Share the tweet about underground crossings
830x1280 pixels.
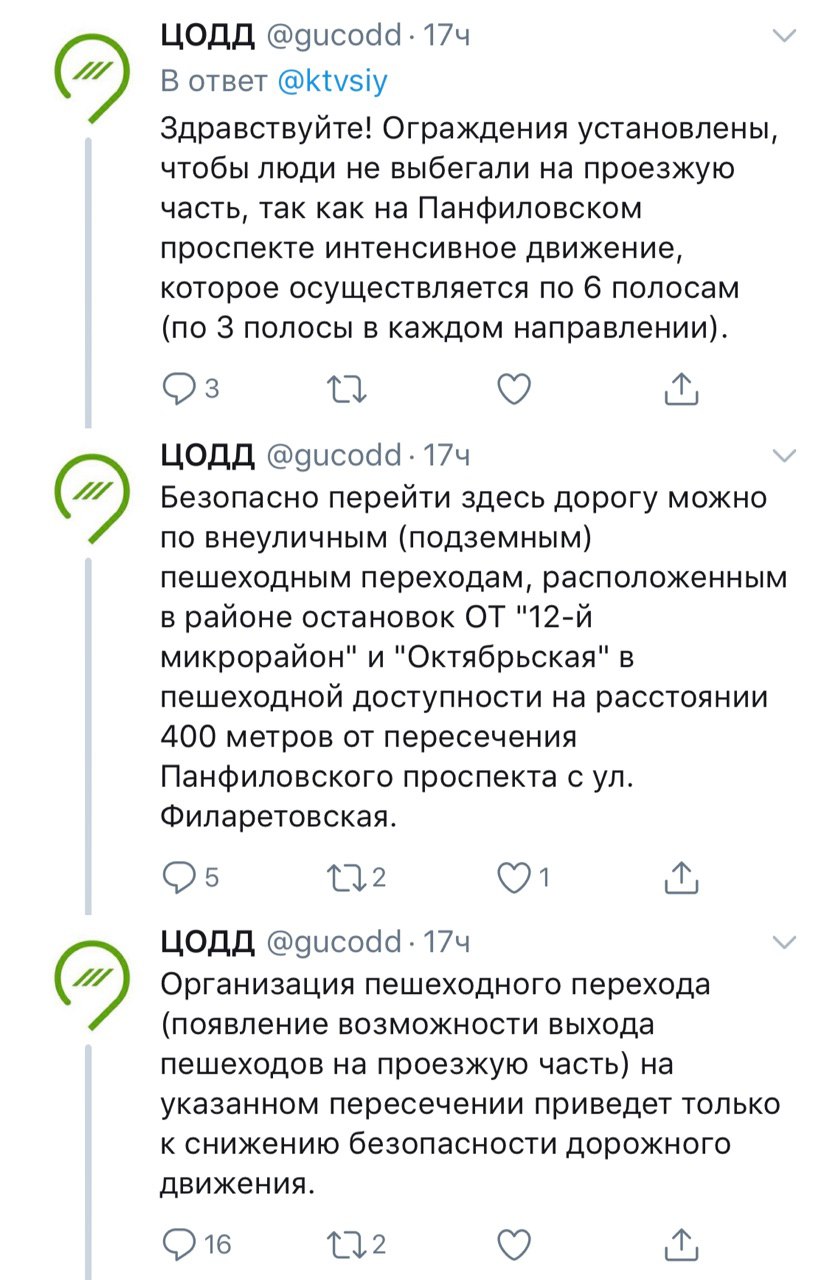point(680,877)
